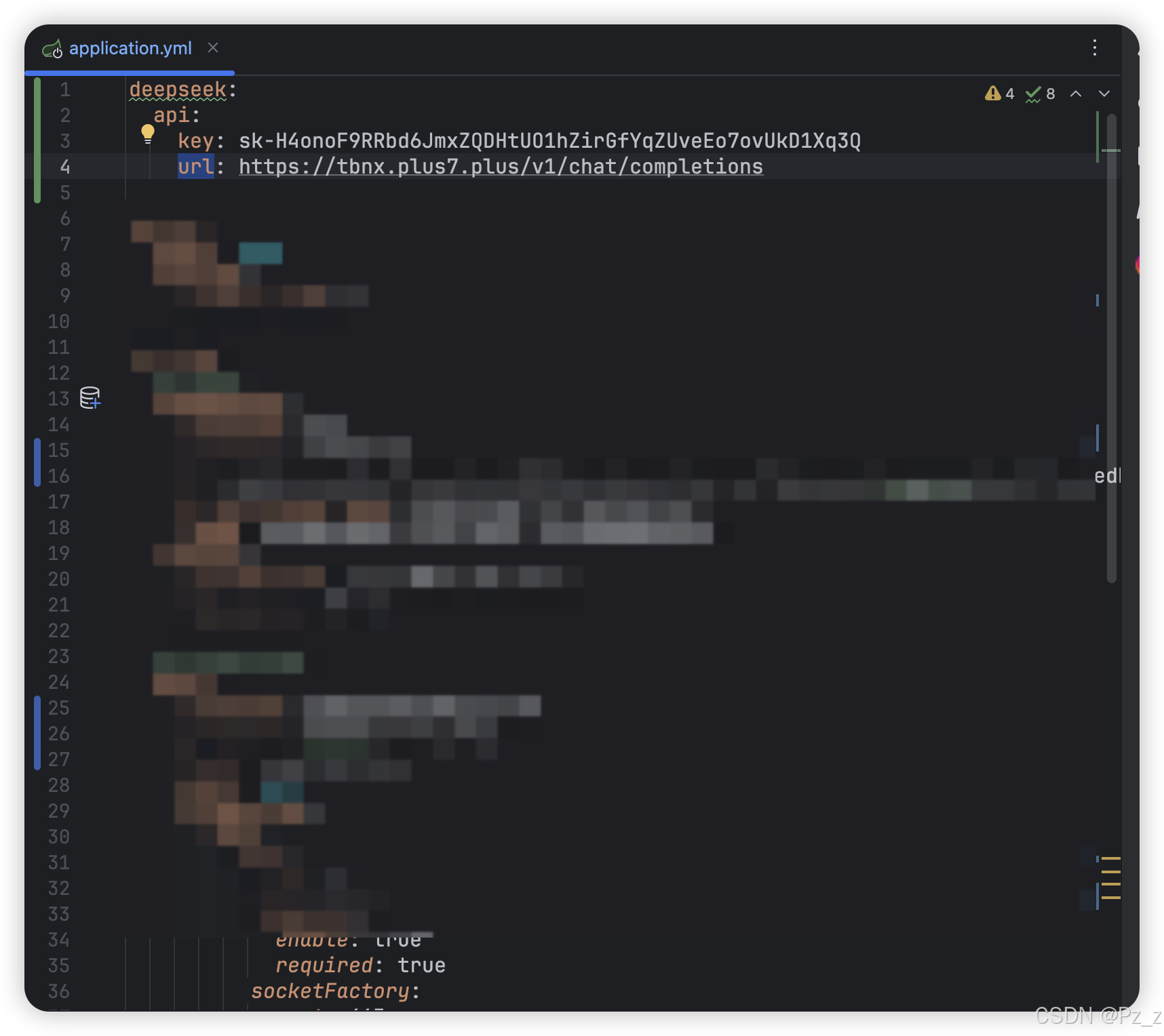1164x1036 pixels.
Task: Close the application.yml tab
Action: (x=214, y=48)
